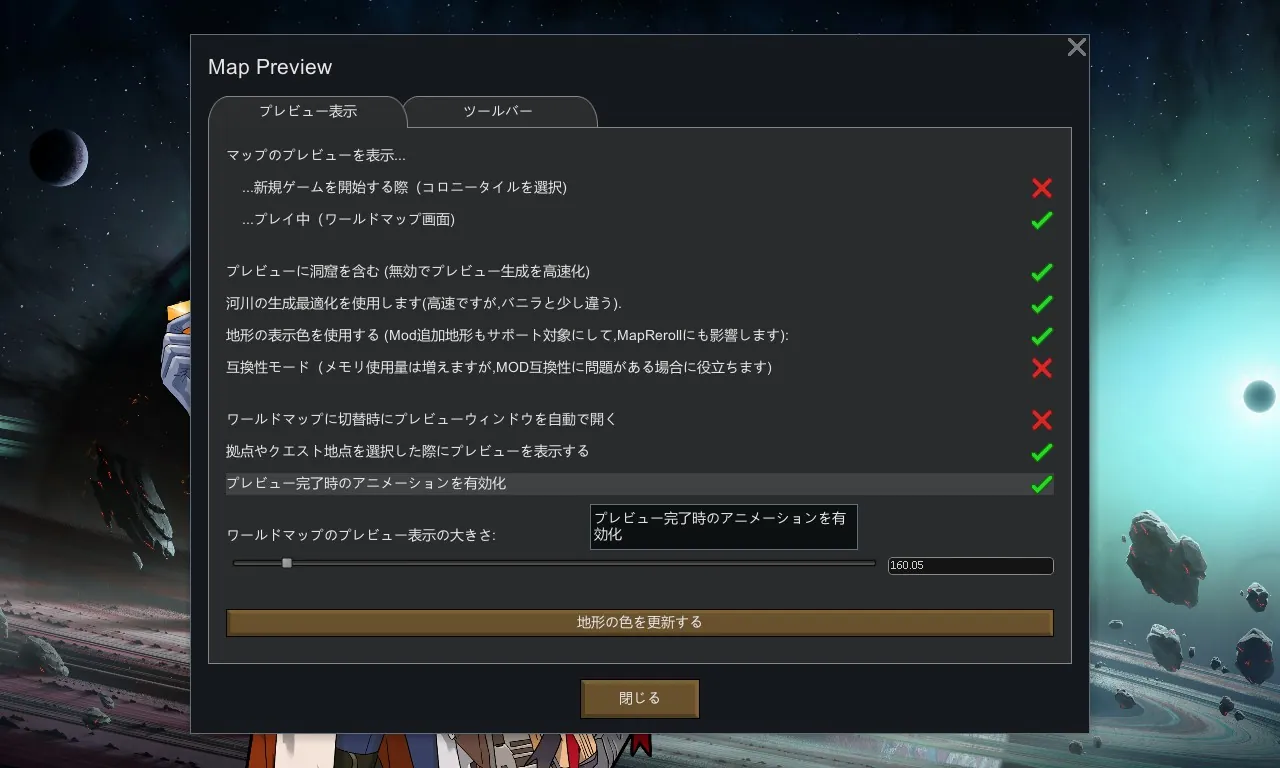Click the ワールドマップに切替時 auto-open label

(421, 420)
